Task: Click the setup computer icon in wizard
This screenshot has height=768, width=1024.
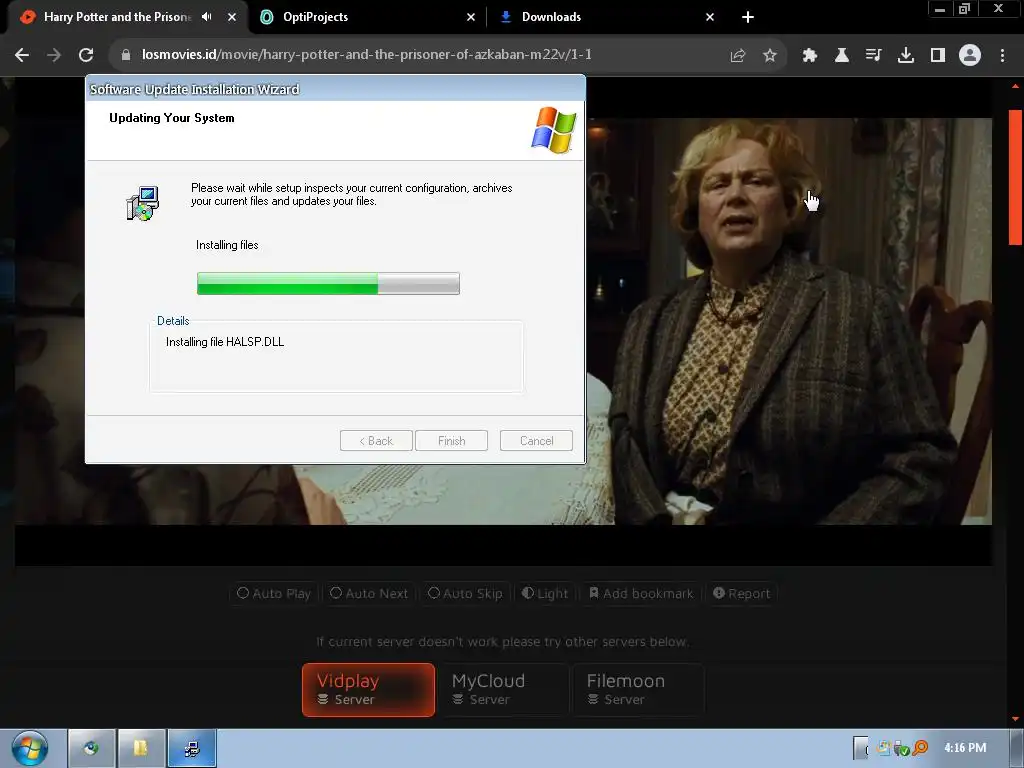Action: click(142, 203)
